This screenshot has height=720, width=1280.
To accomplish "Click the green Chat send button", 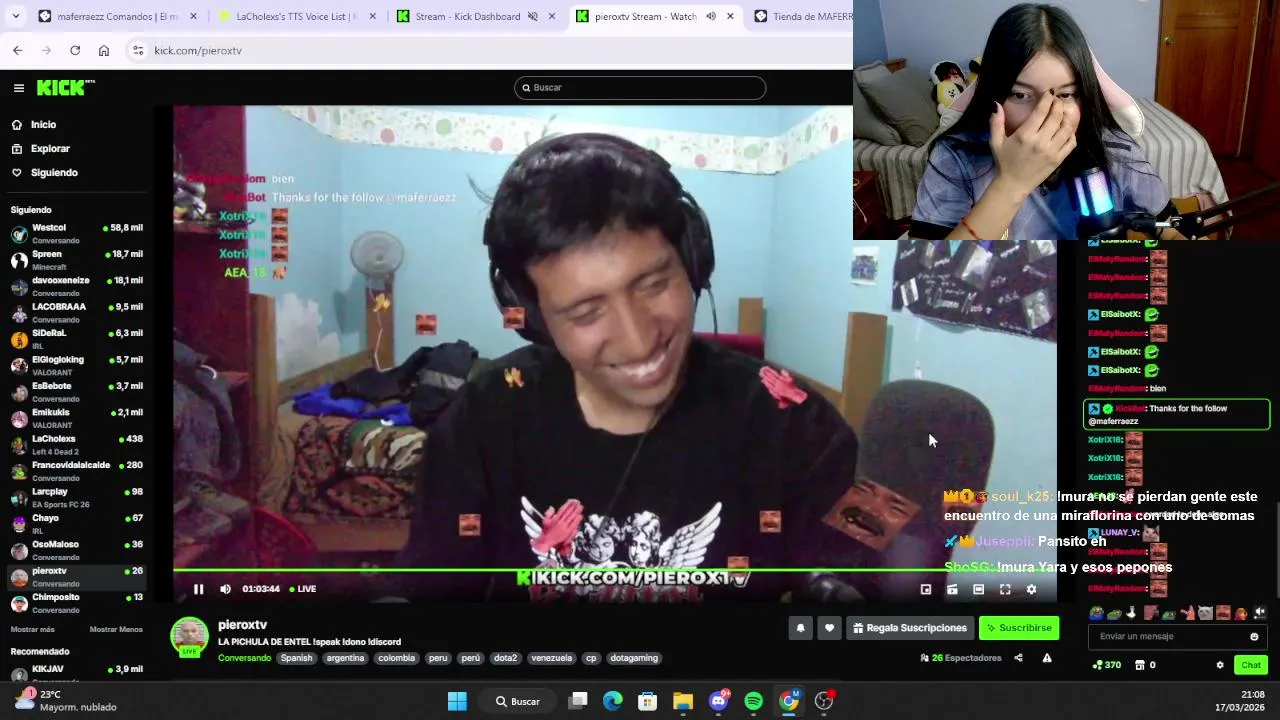I will coord(1251,665).
